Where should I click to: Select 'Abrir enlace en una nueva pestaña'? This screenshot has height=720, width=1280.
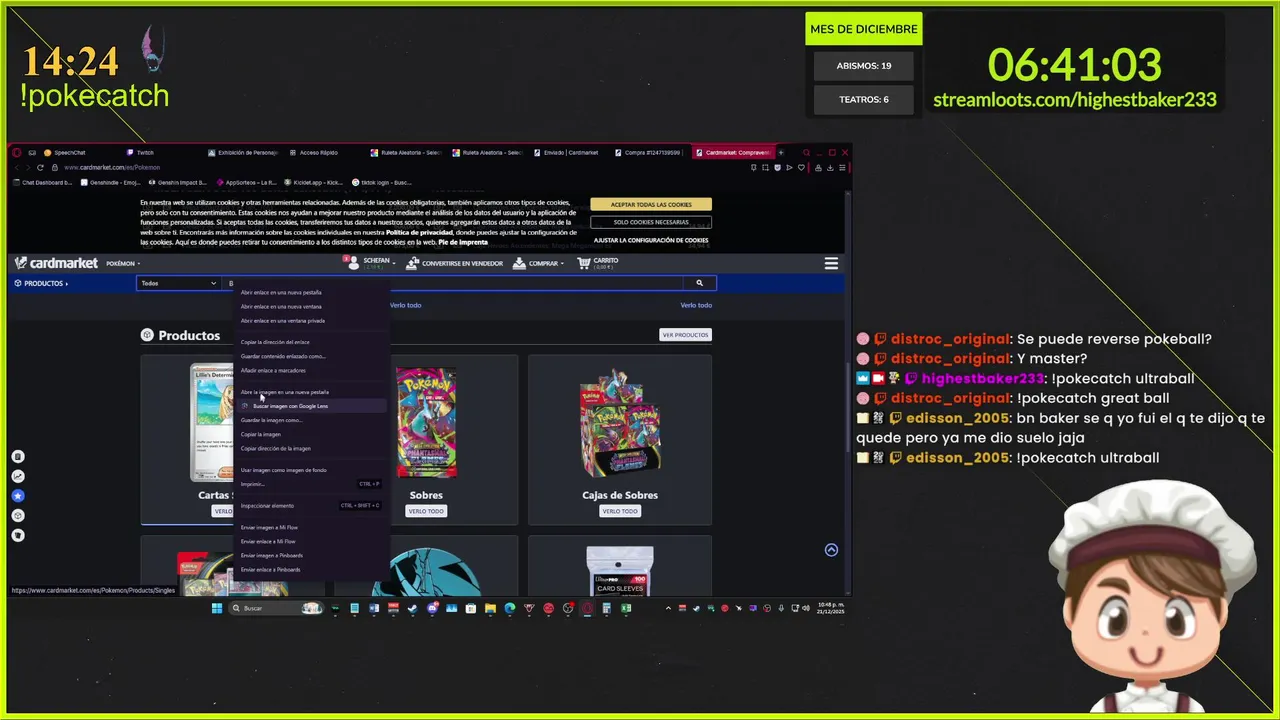pos(310,292)
